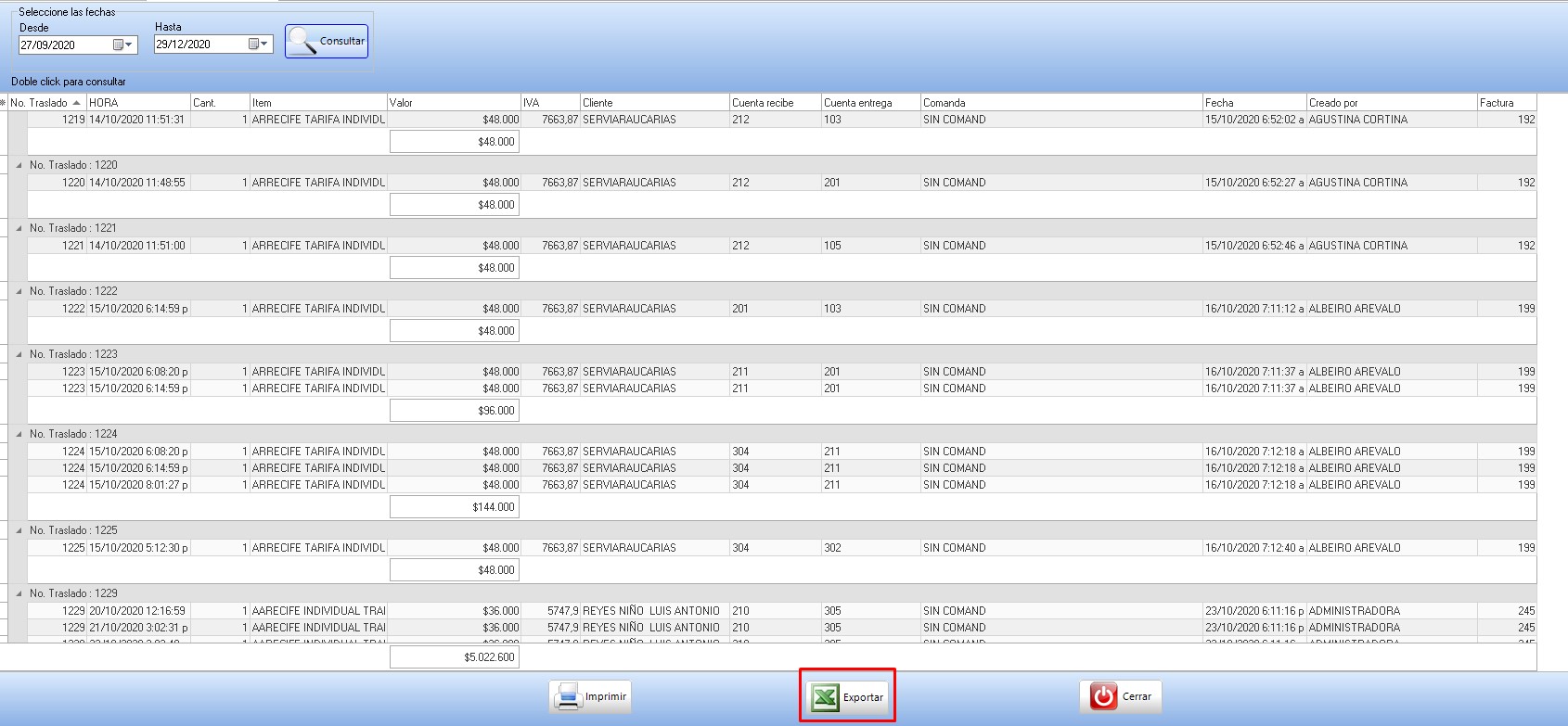Screen dimensions: 1568x726
Task: Collapse the No. Traslado 1223 group
Action: (19, 354)
